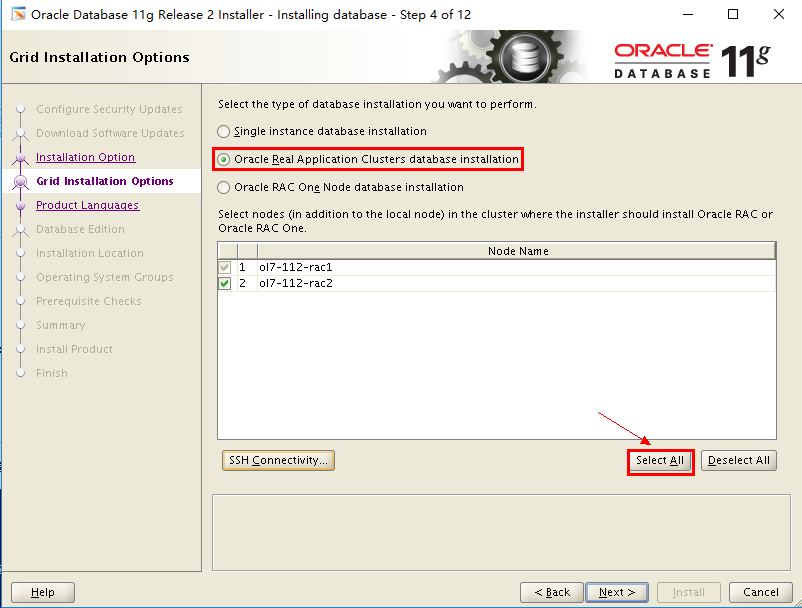Screen dimensions: 802x608
Task: Select Single instance database installation option
Action: click(224, 131)
